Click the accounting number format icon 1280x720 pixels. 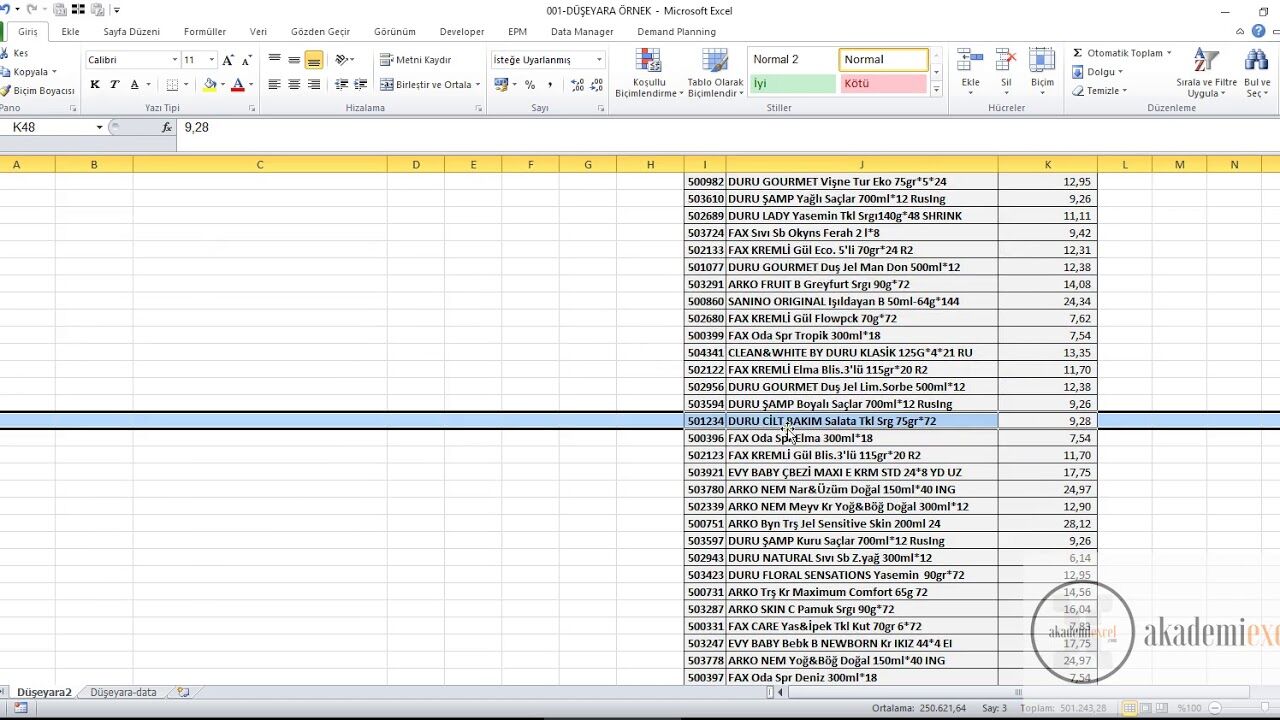tap(501, 85)
